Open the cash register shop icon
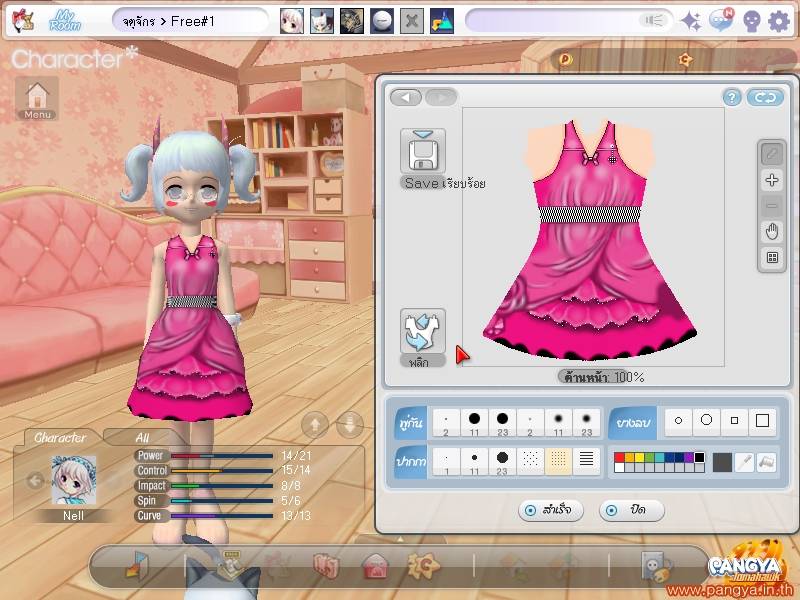Screen dimensions: 800x600 pyautogui.click(x=231, y=565)
